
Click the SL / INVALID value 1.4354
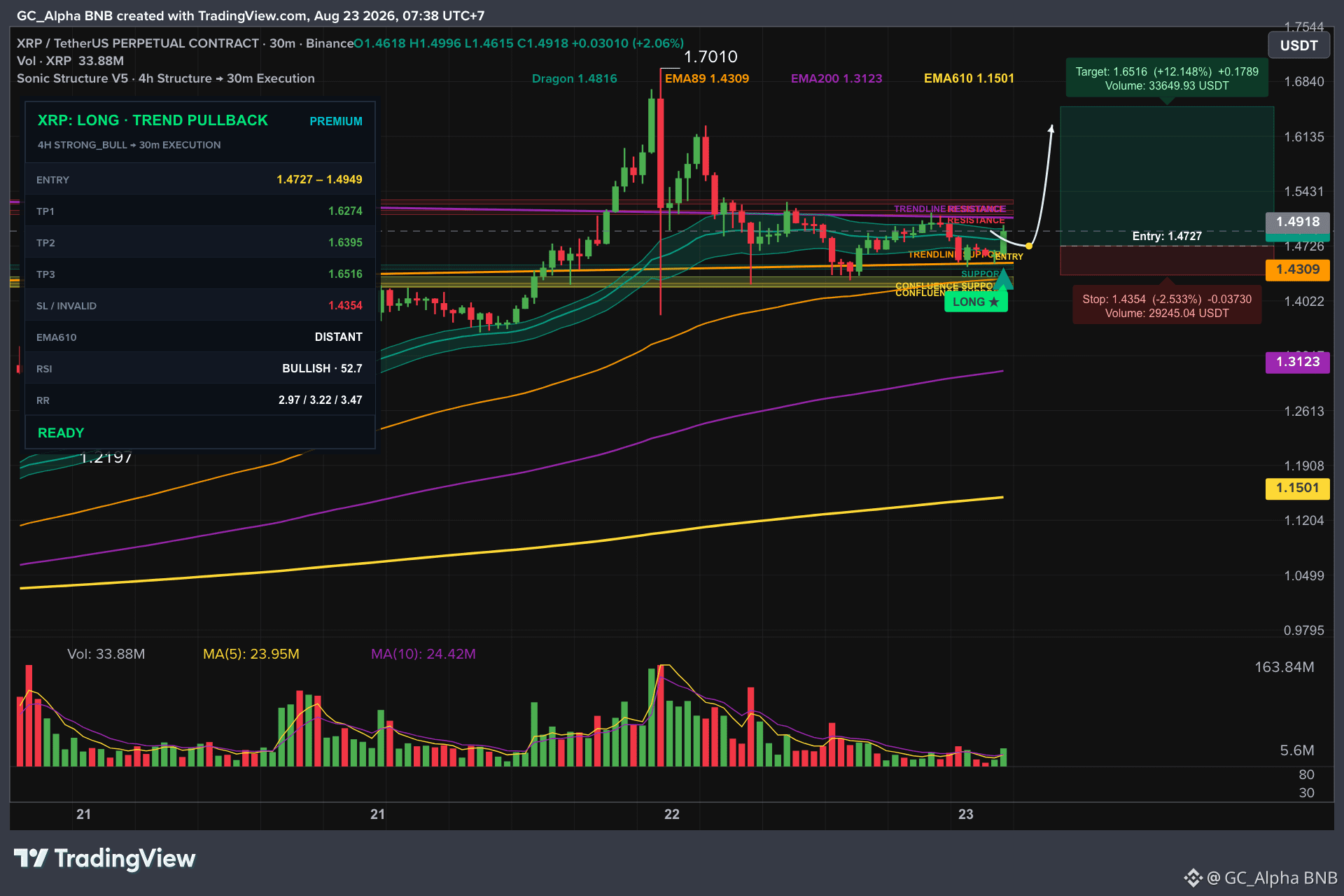[x=345, y=305]
